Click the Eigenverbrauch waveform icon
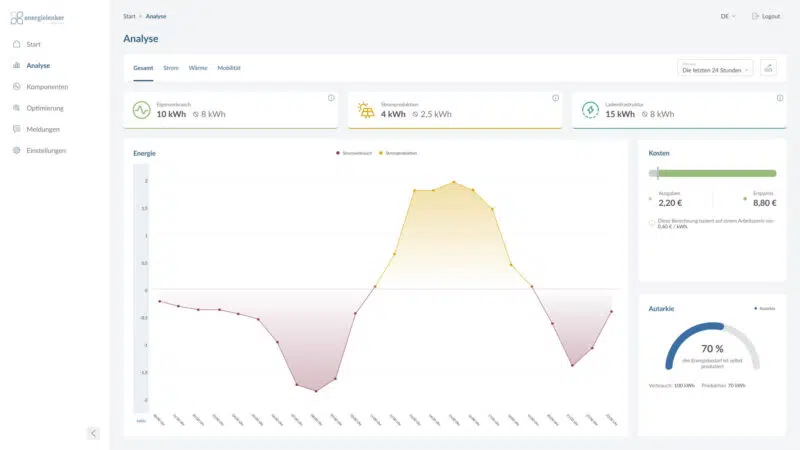 141,111
